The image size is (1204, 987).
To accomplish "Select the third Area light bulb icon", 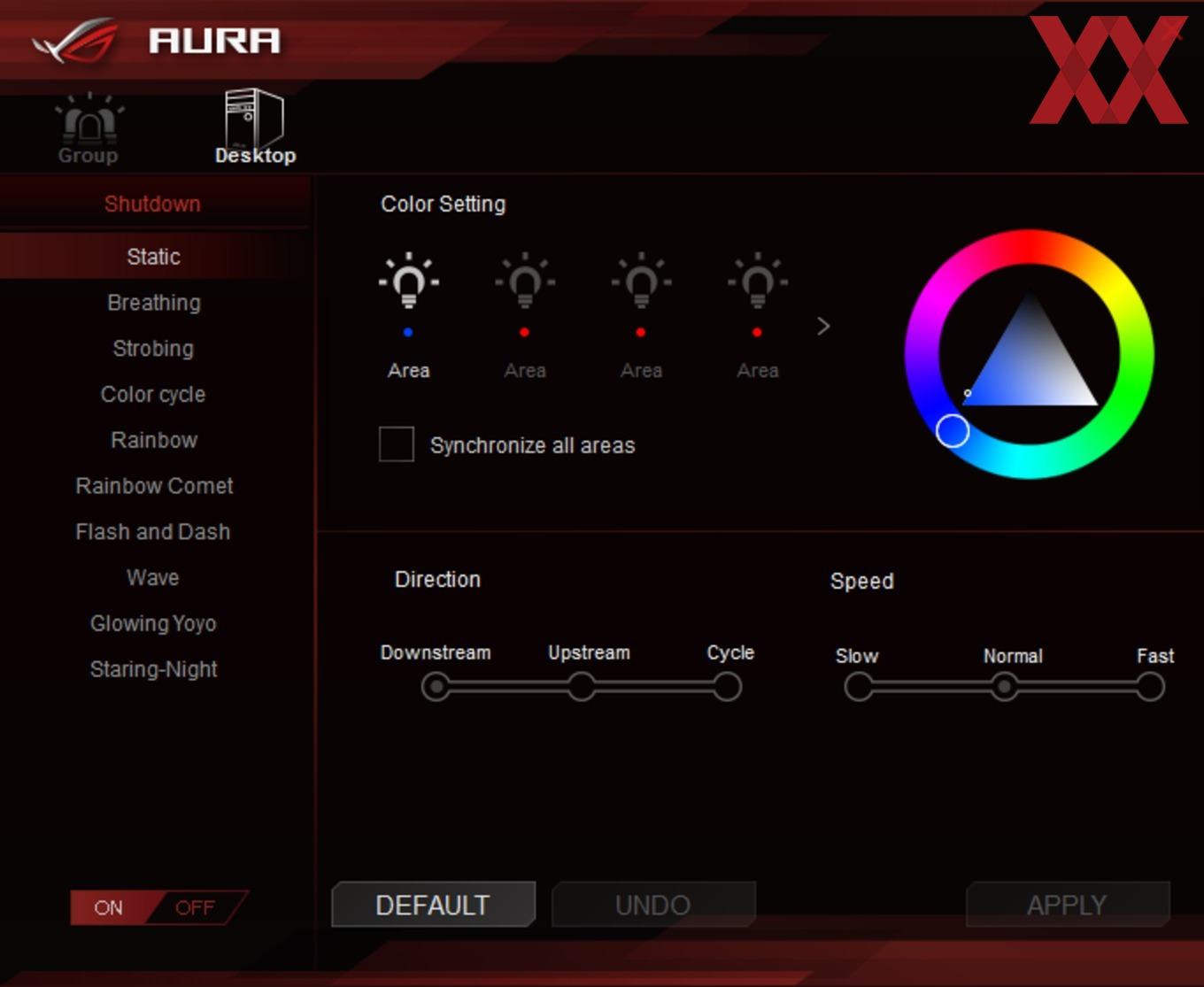I will pyautogui.click(x=641, y=281).
